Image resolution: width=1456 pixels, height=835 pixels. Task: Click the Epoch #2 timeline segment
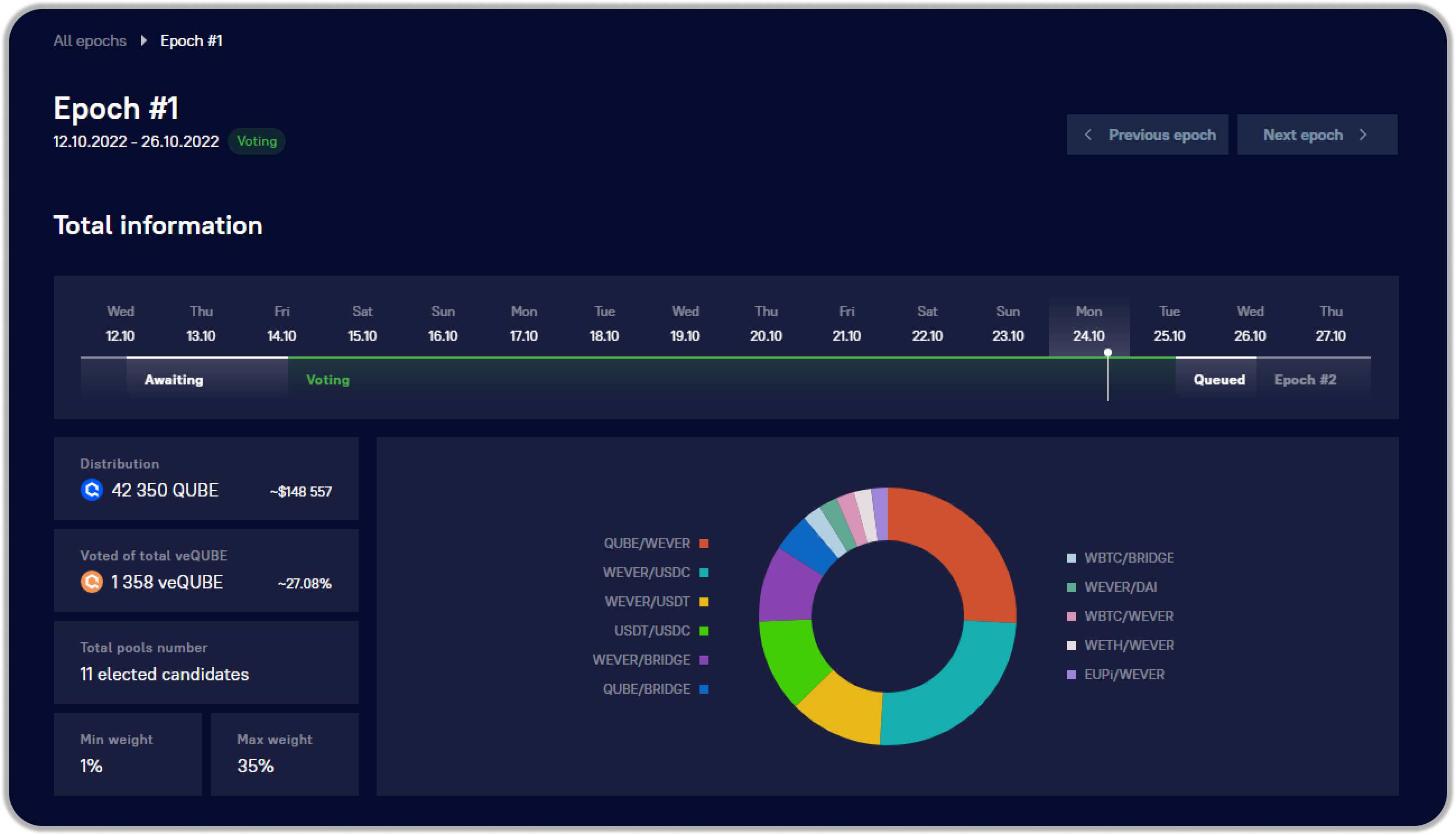[1305, 379]
